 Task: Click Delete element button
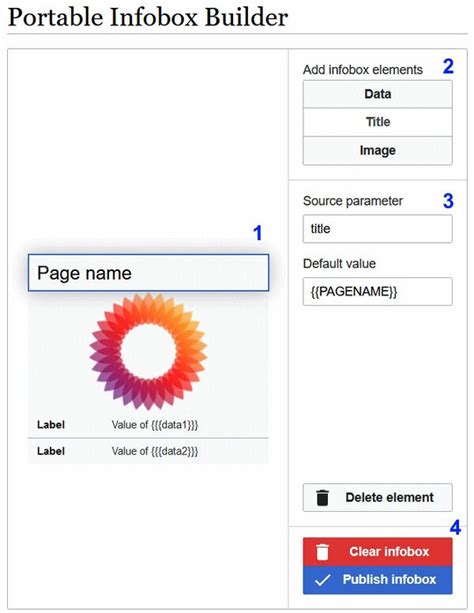pyautogui.click(x=377, y=498)
